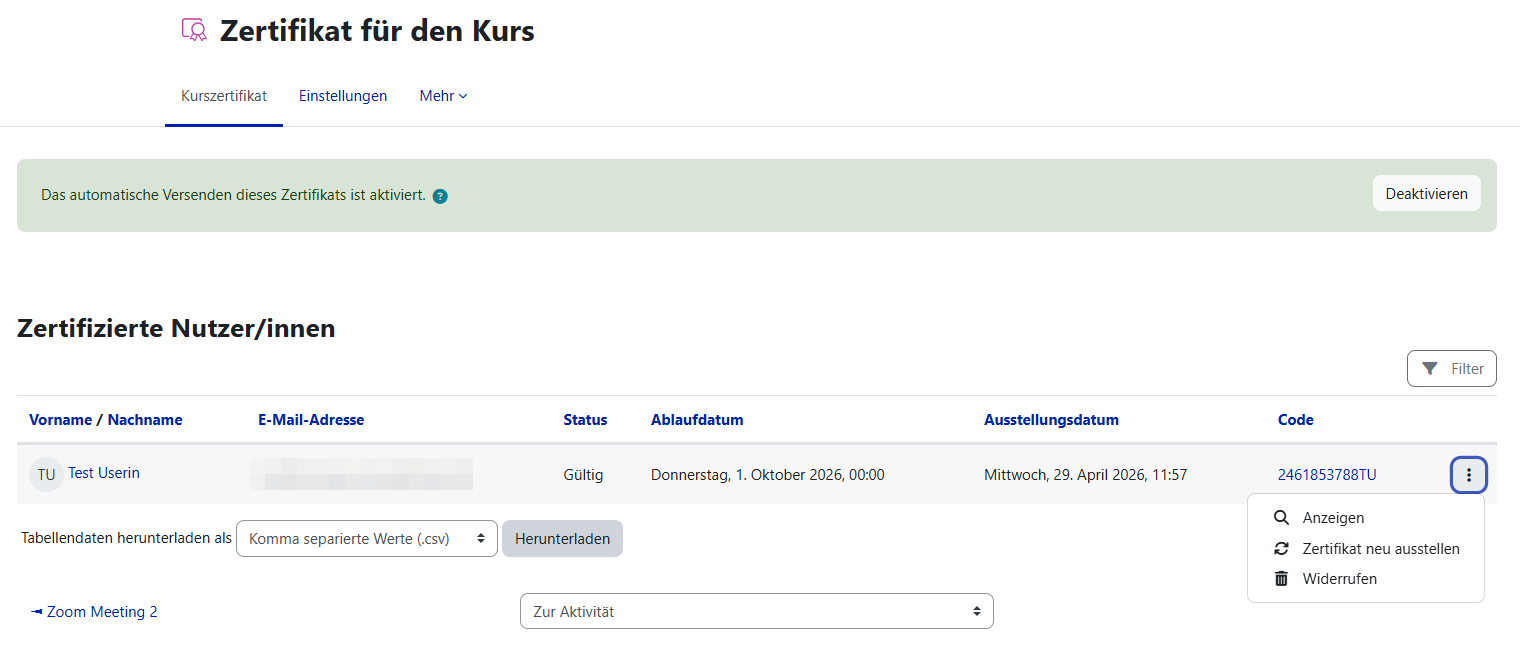Viewport: 1520px width, 648px height.
Task: Open the three-dot actions menu for Test Userin
Action: click(x=1468, y=475)
